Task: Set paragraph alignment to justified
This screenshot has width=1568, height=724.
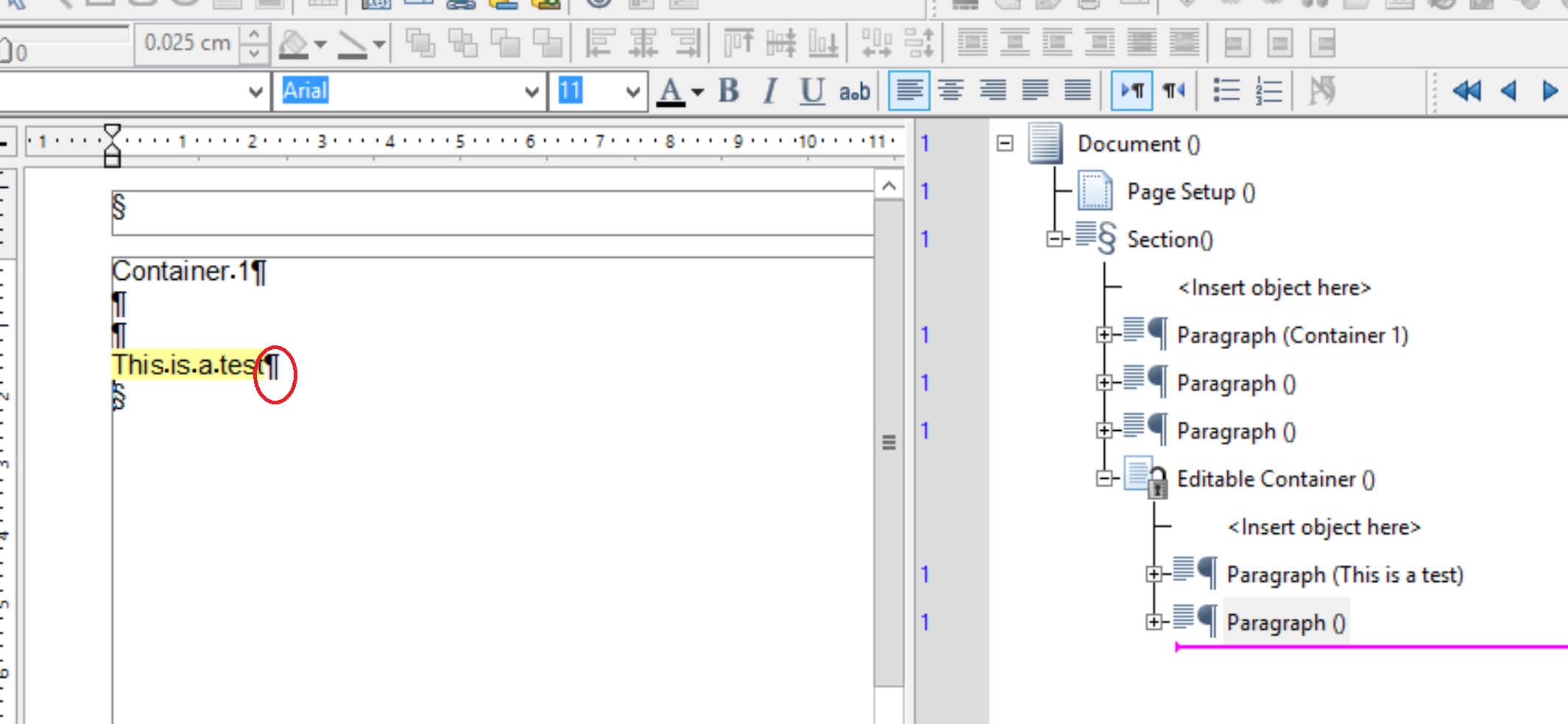Action: pos(1035,91)
